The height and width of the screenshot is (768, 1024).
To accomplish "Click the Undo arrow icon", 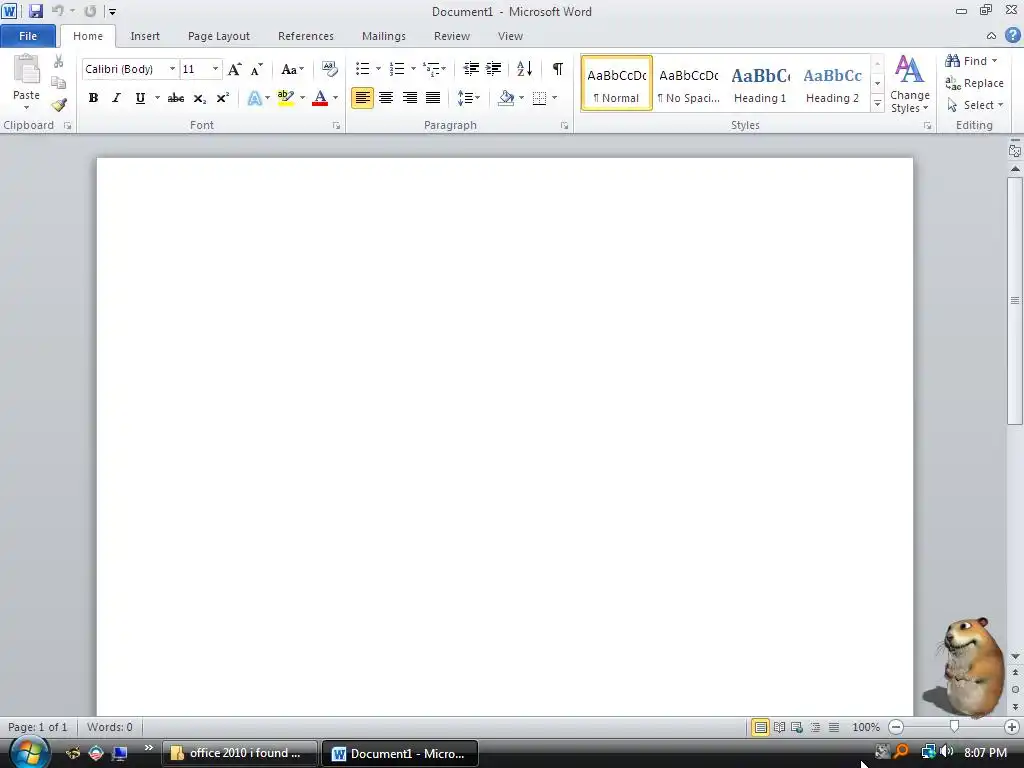I will [x=57, y=11].
